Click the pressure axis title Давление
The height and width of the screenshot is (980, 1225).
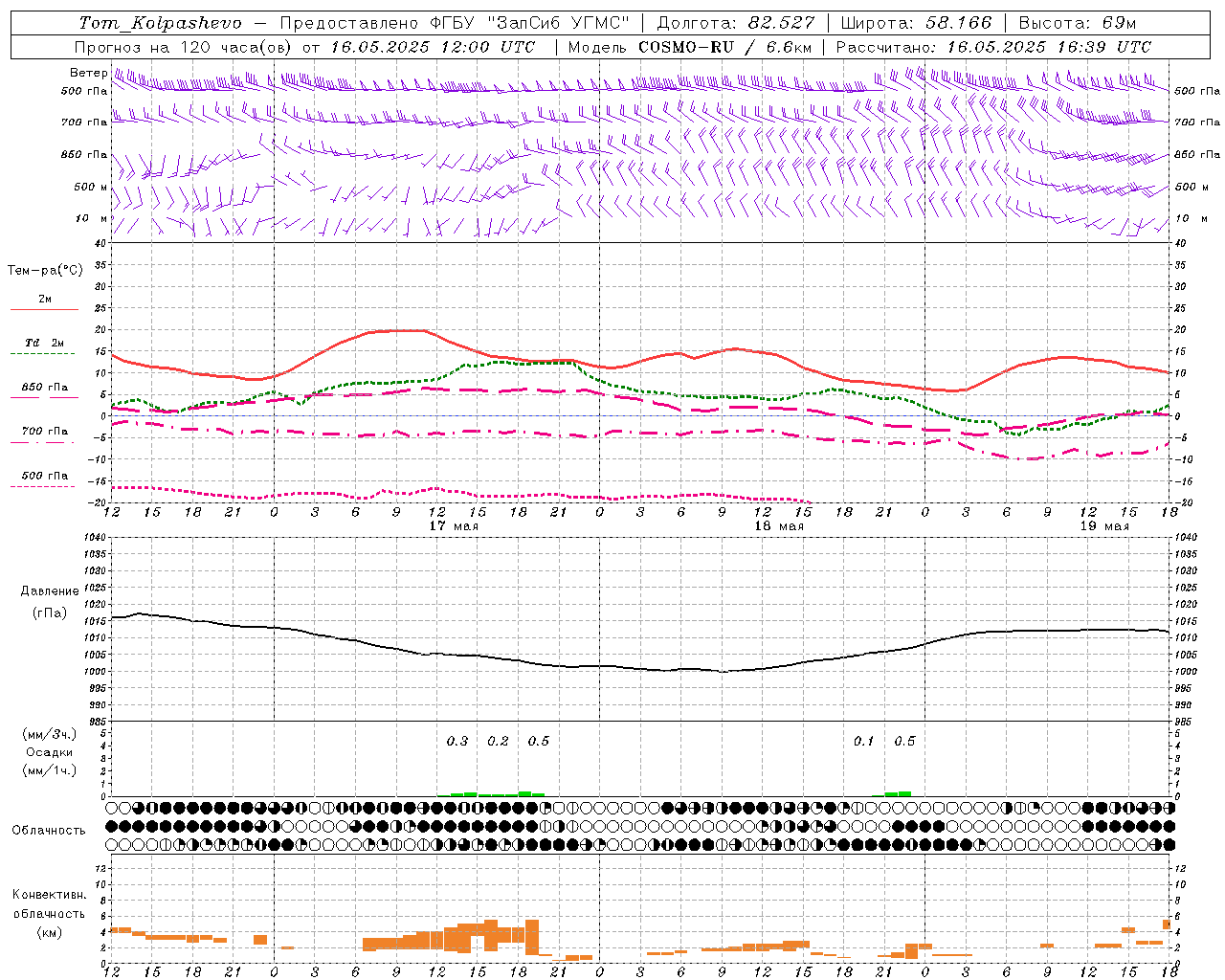50,591
